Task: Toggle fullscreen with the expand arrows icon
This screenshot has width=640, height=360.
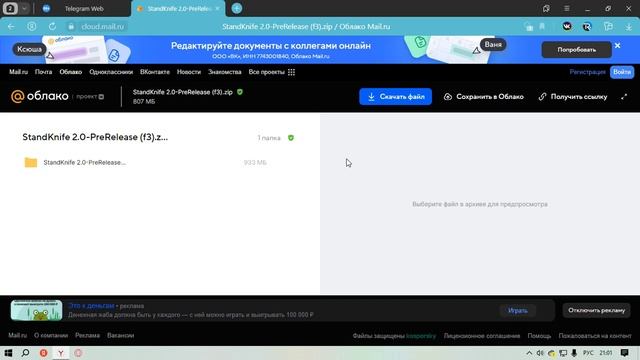Action: point(624,97)
